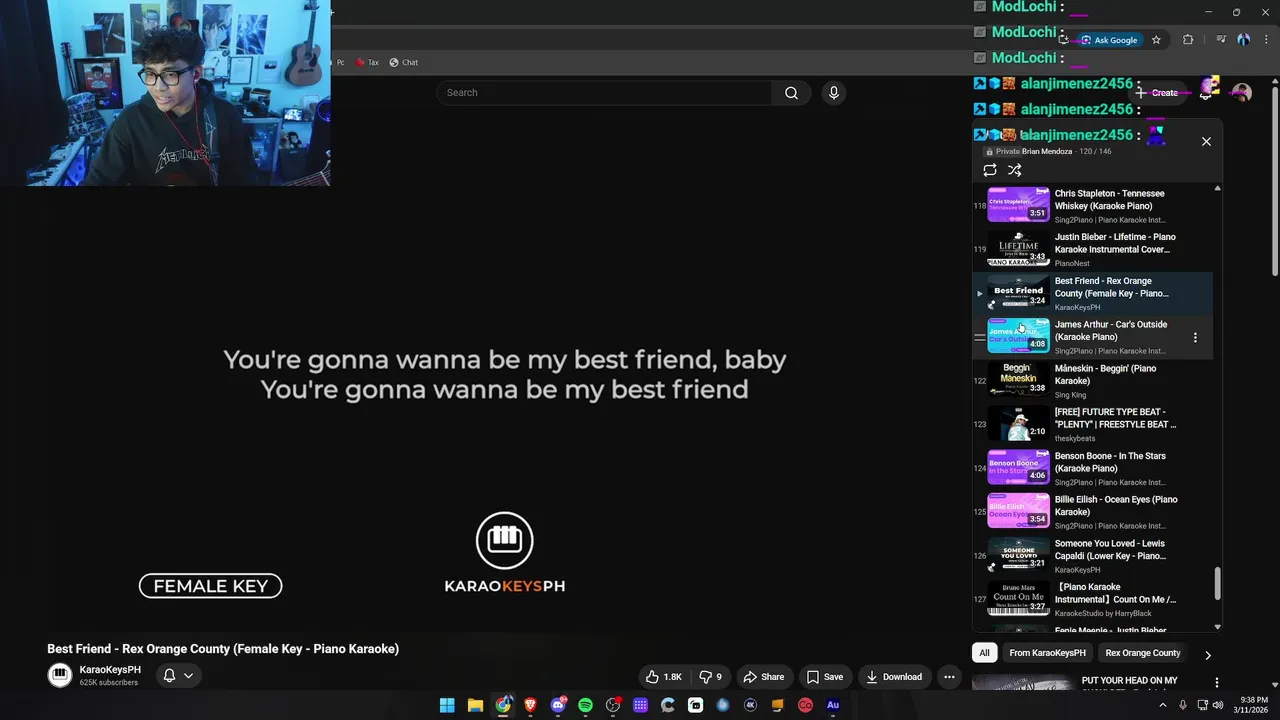
Task: Open the browser extensions puzzle icon
Action: [1188, 40]
